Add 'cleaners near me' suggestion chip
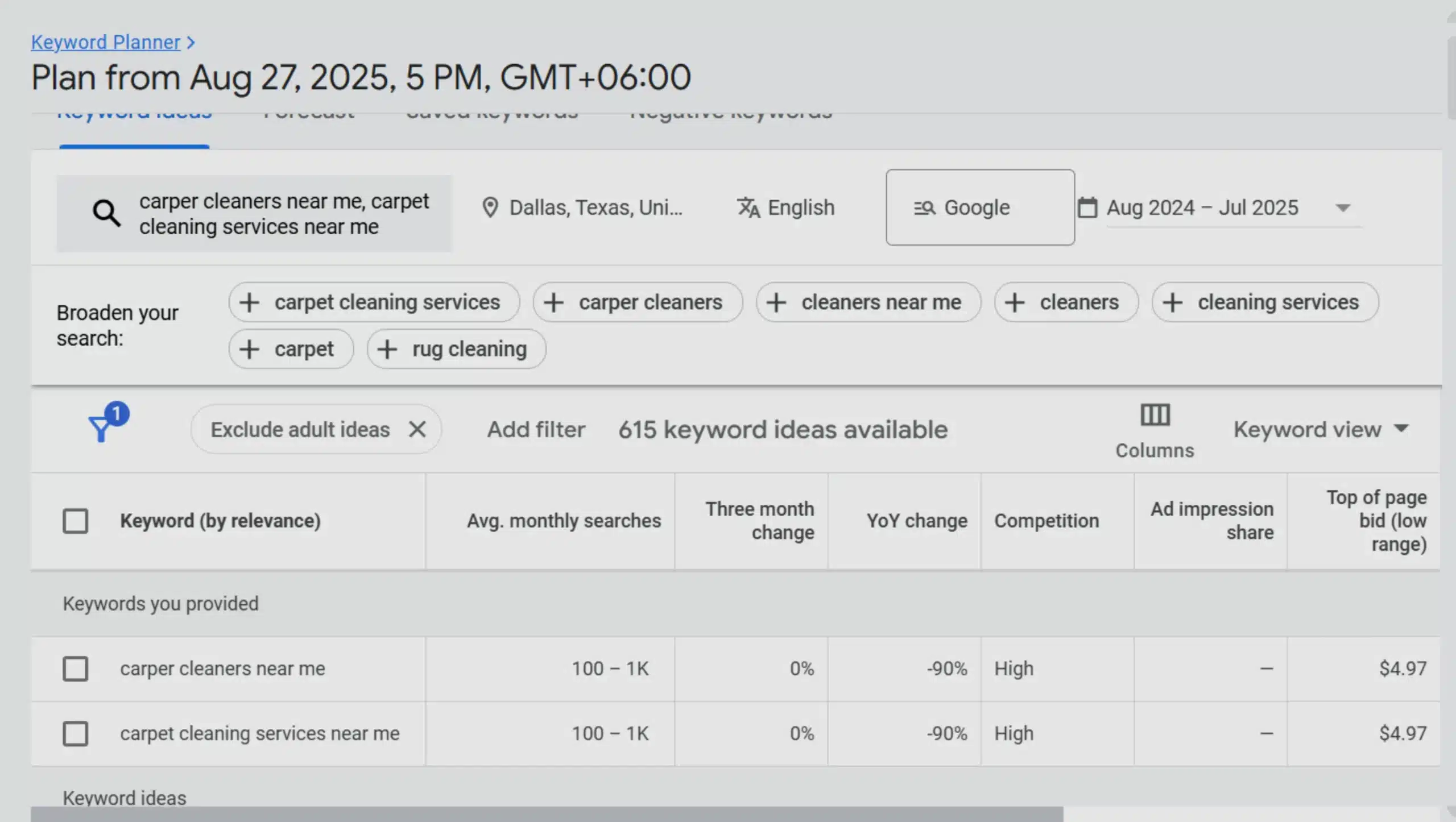The image size is (1456, 822). click(x=868, y=302)
